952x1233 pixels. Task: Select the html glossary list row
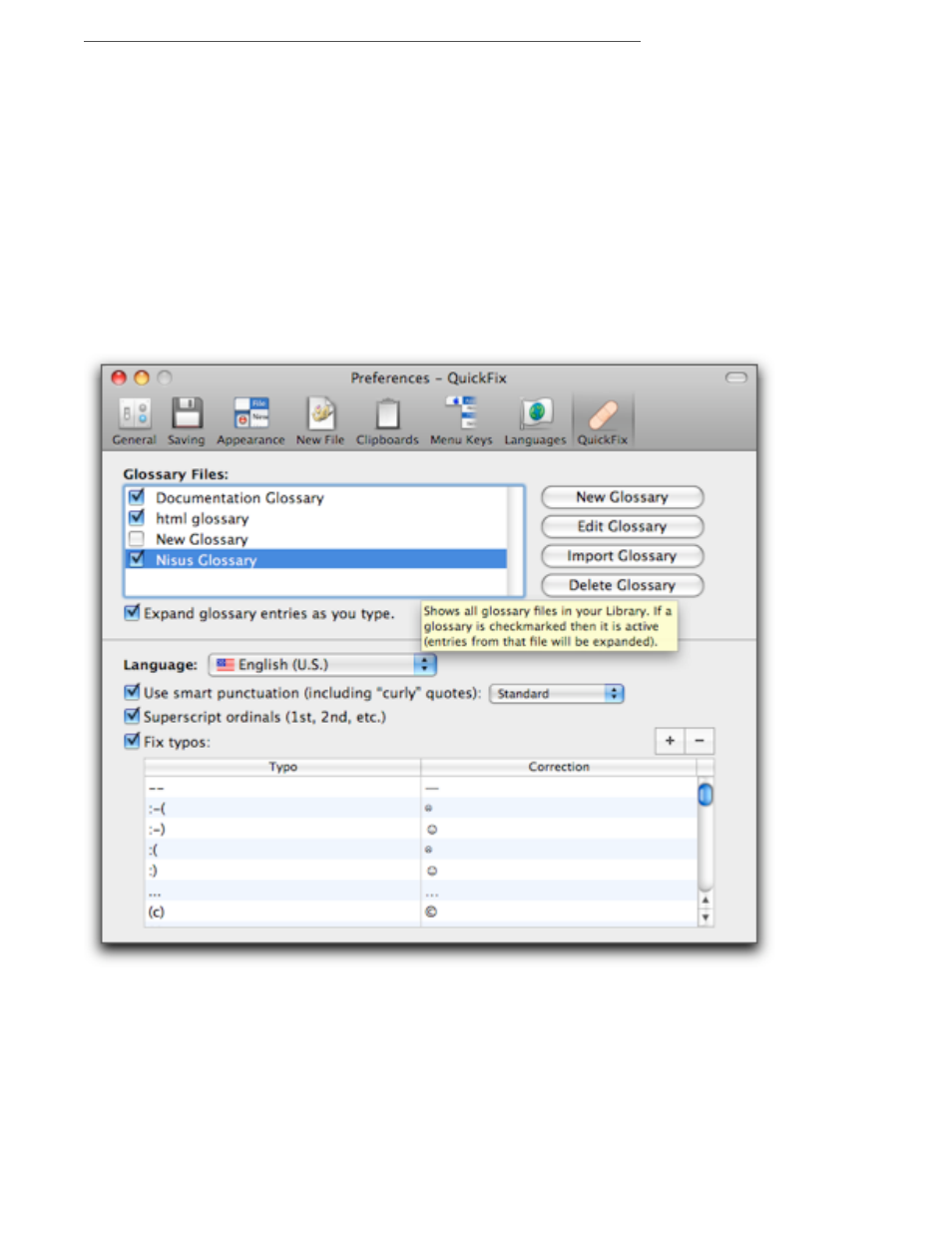315,518
